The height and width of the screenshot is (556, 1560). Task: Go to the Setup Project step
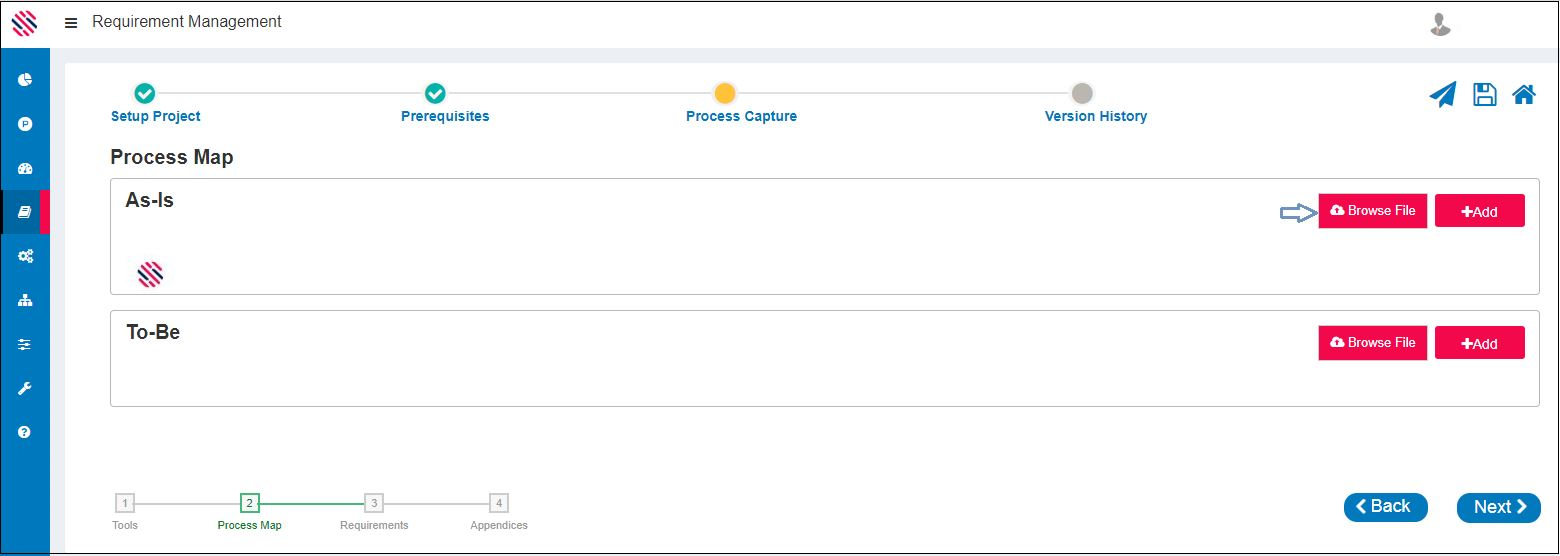[145, 94]
